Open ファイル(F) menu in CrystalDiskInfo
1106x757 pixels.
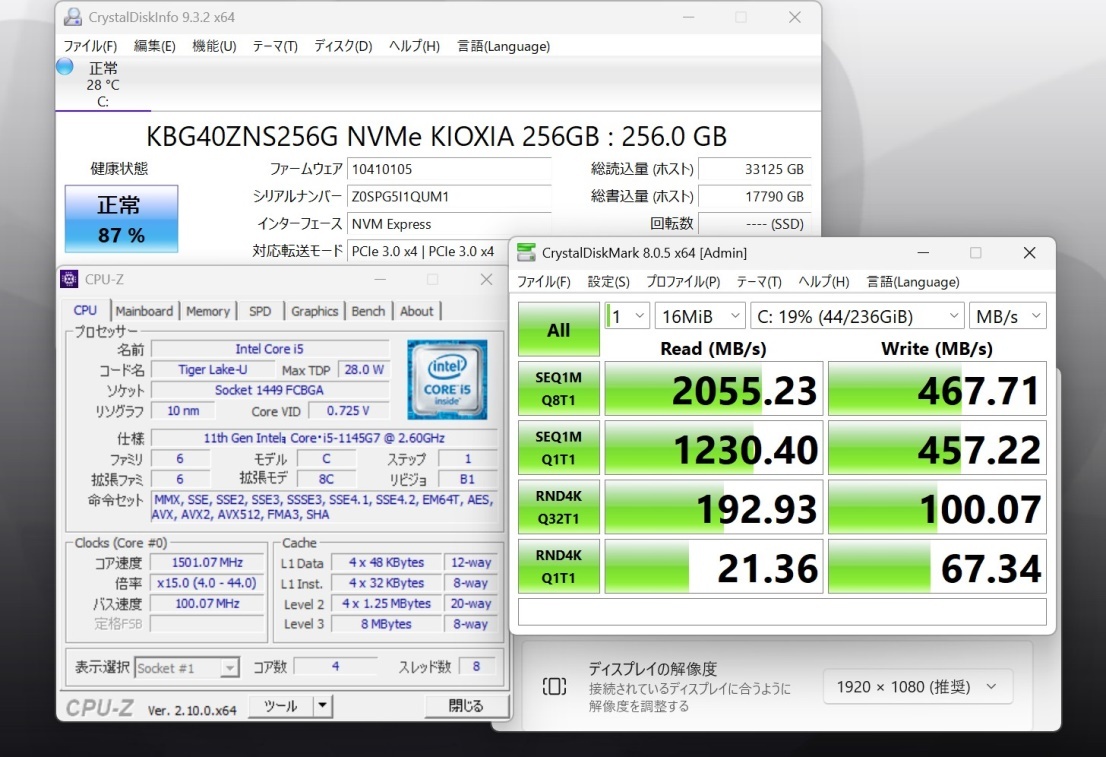(90, 47)
